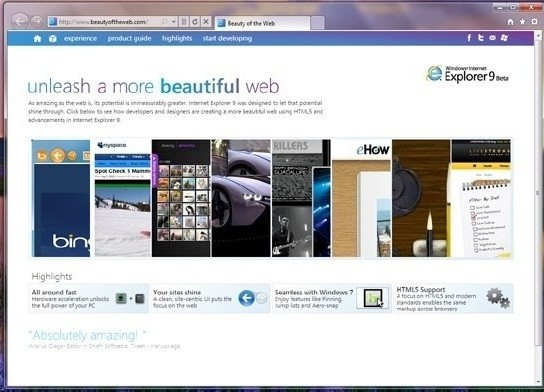544x392 pixels.
Task: Open the address bar dropdown arrow
Action: pos(174,22)
